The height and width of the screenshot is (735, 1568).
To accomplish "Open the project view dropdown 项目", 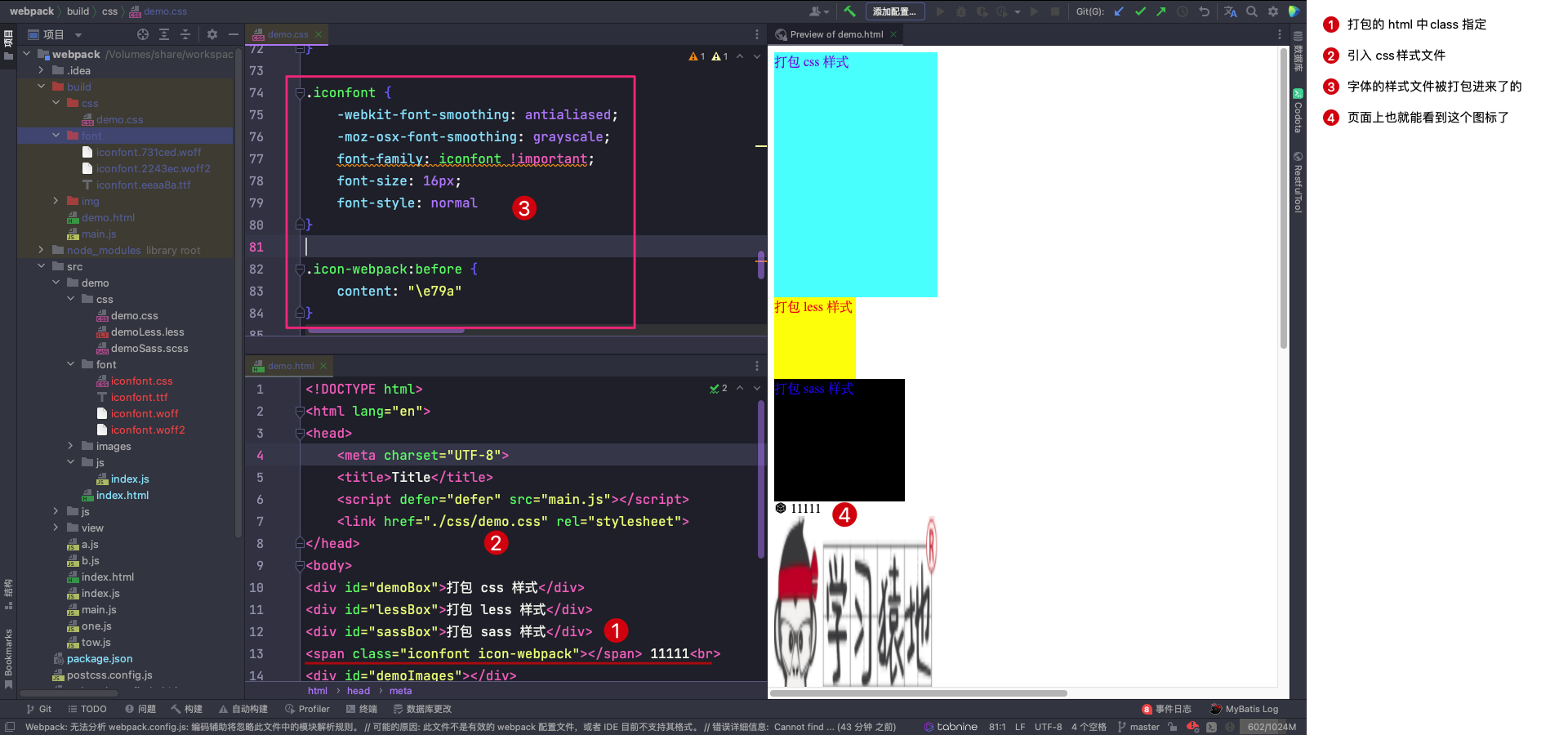I will [56, 34].
